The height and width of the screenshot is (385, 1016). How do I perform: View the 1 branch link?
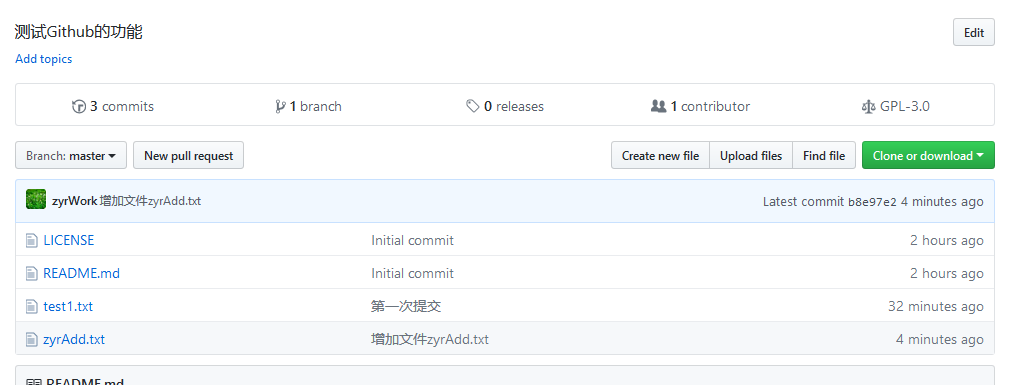coord(308,106)
